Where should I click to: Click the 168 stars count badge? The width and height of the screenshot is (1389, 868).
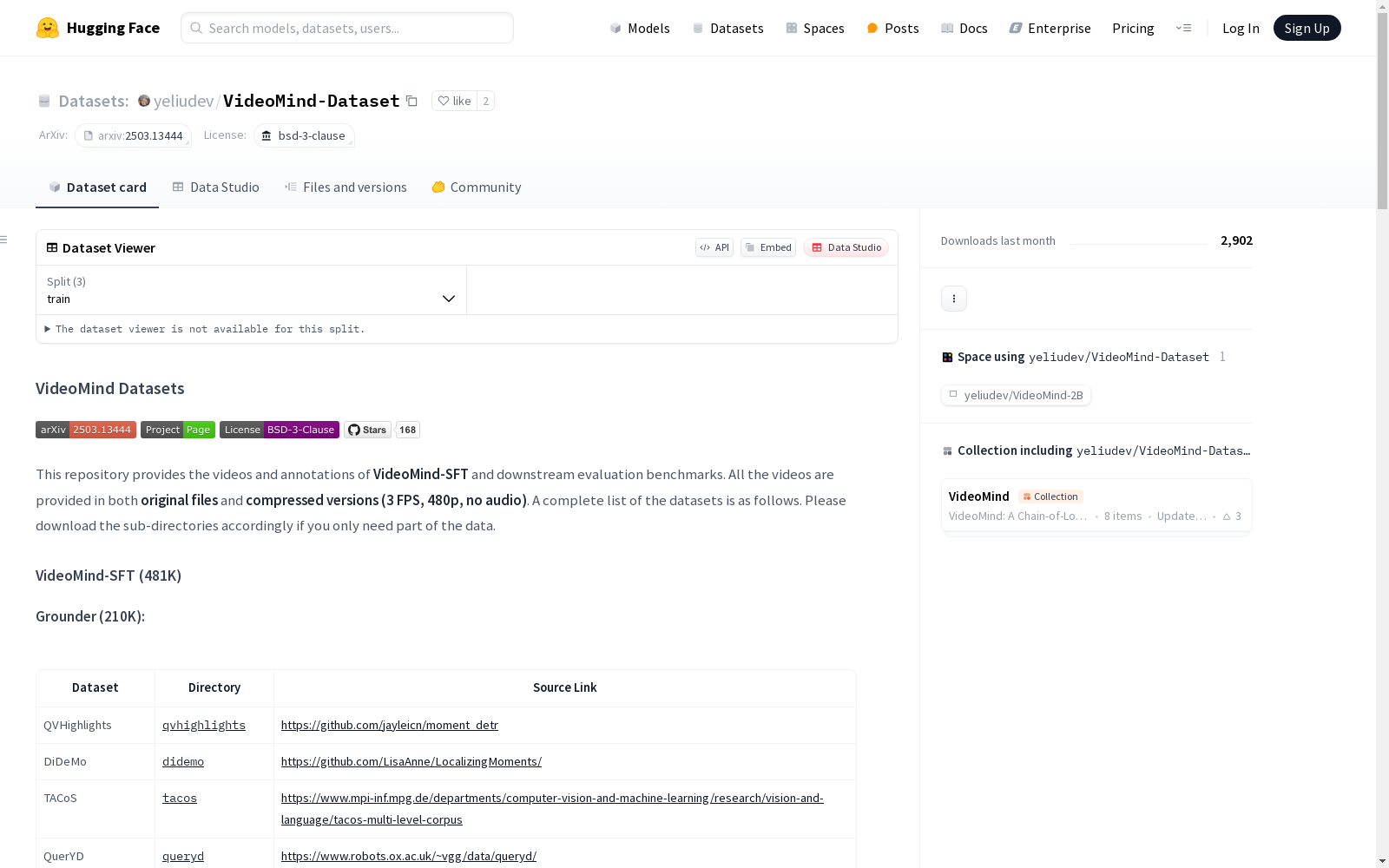tap(408, 430)
